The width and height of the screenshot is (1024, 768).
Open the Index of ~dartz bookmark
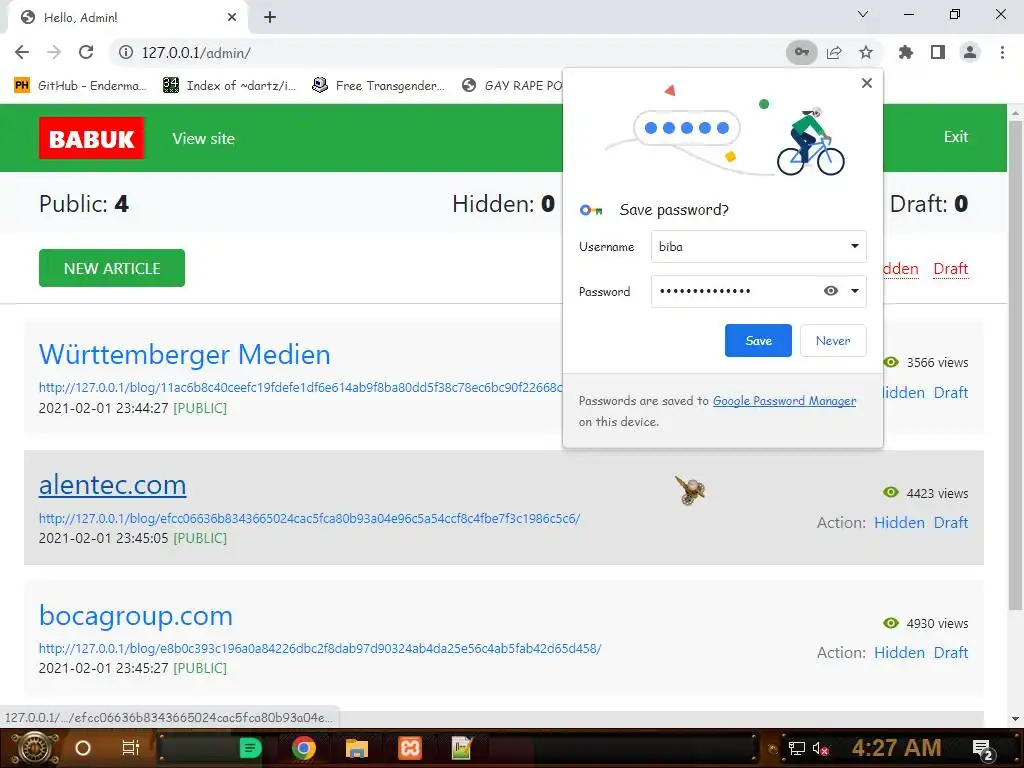[x=229, y=86]
